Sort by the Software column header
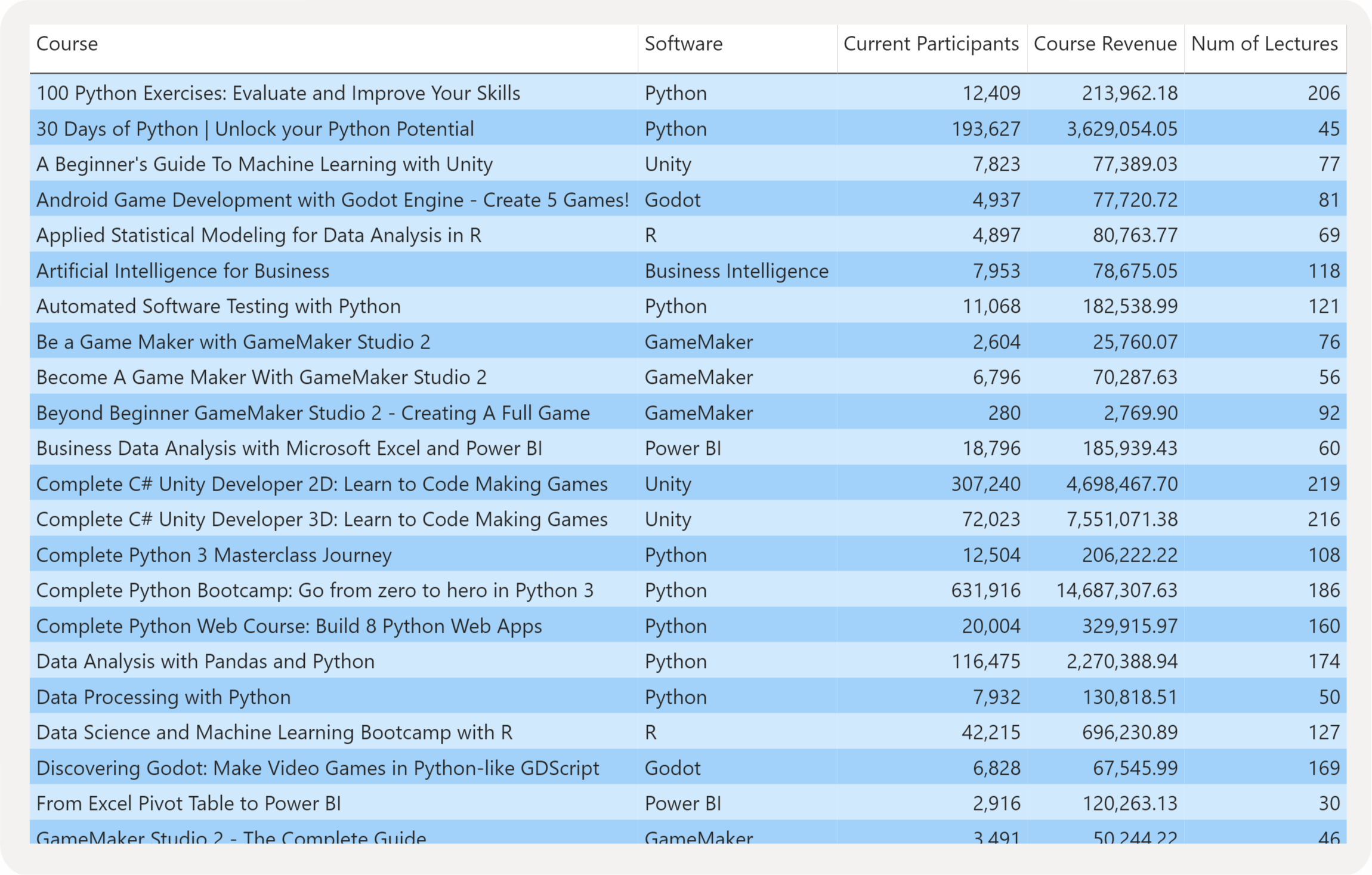Screen dimensions: 1372x875 (683, 44)
